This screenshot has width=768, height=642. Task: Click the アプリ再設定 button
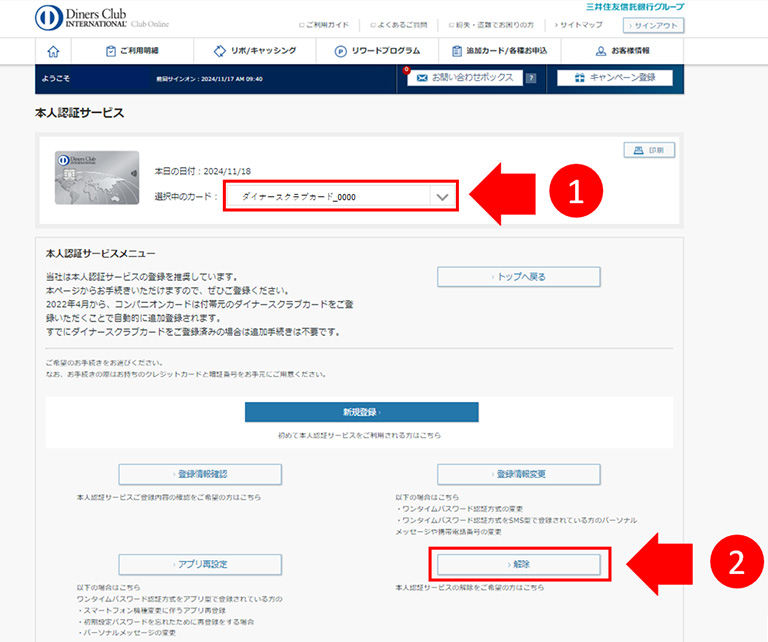(x=200, y=564)
